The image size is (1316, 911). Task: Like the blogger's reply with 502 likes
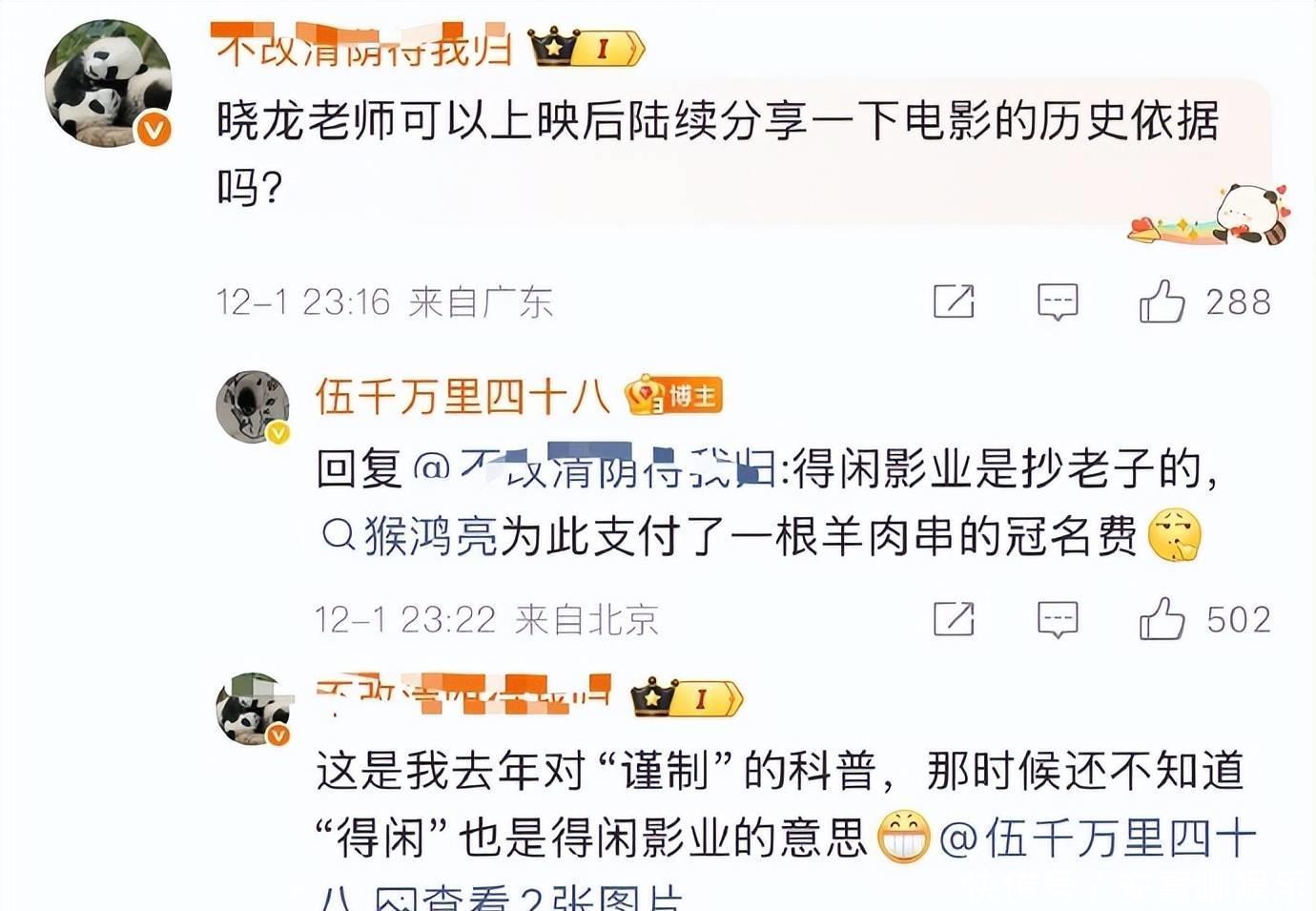(1162, 618)
